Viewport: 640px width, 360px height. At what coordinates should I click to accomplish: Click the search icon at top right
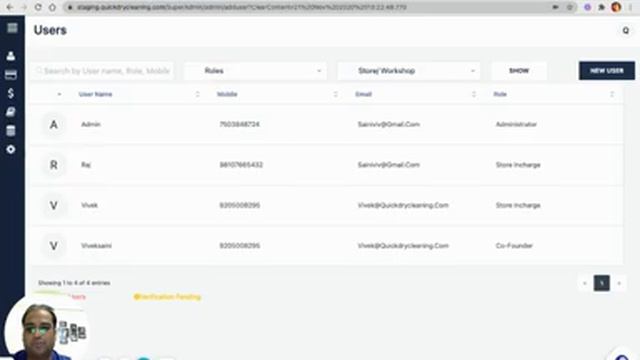coord(625,31)
